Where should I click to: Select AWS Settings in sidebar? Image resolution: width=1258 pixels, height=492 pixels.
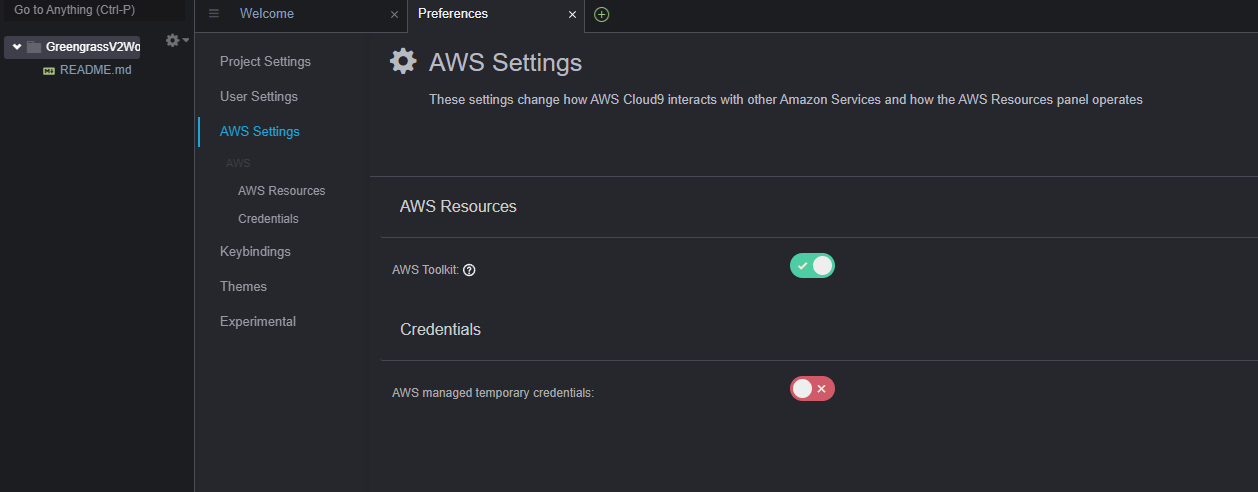[x=260, y=132]
